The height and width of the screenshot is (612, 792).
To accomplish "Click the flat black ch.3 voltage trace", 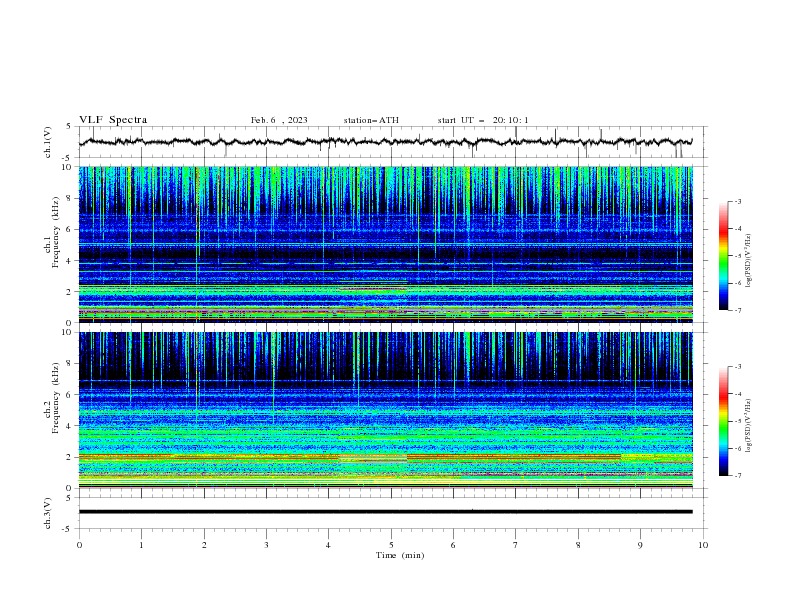I will [386, 512].
